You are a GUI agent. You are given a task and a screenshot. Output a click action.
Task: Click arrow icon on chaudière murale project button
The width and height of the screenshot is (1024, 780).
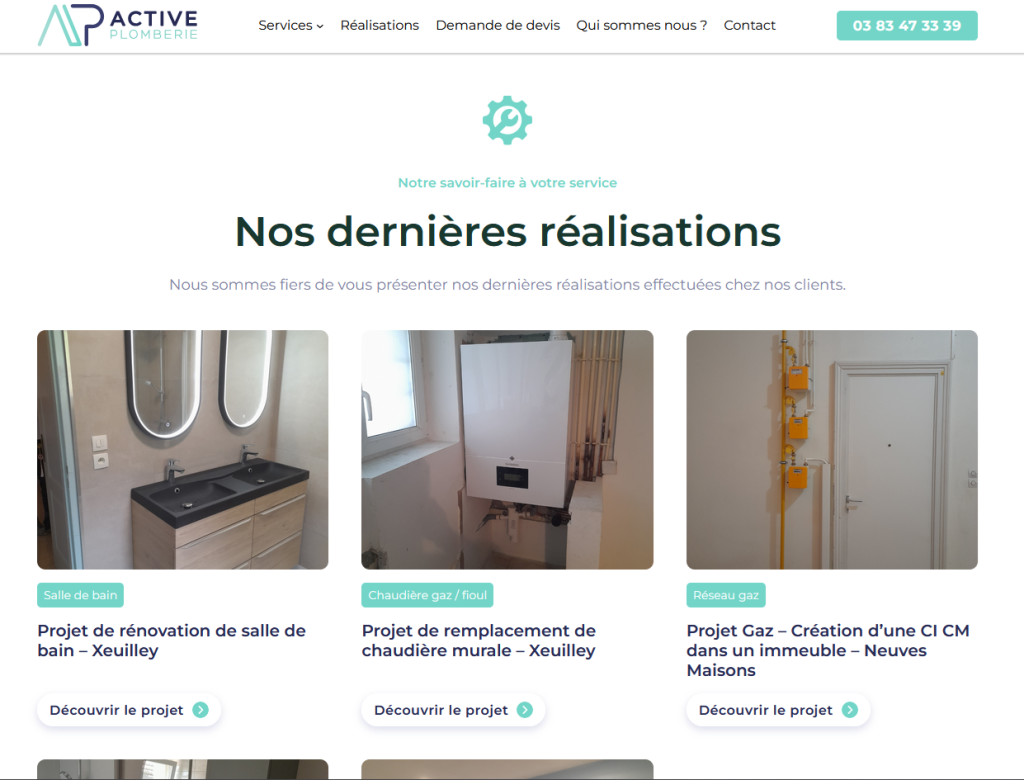[x=525, y=710]
